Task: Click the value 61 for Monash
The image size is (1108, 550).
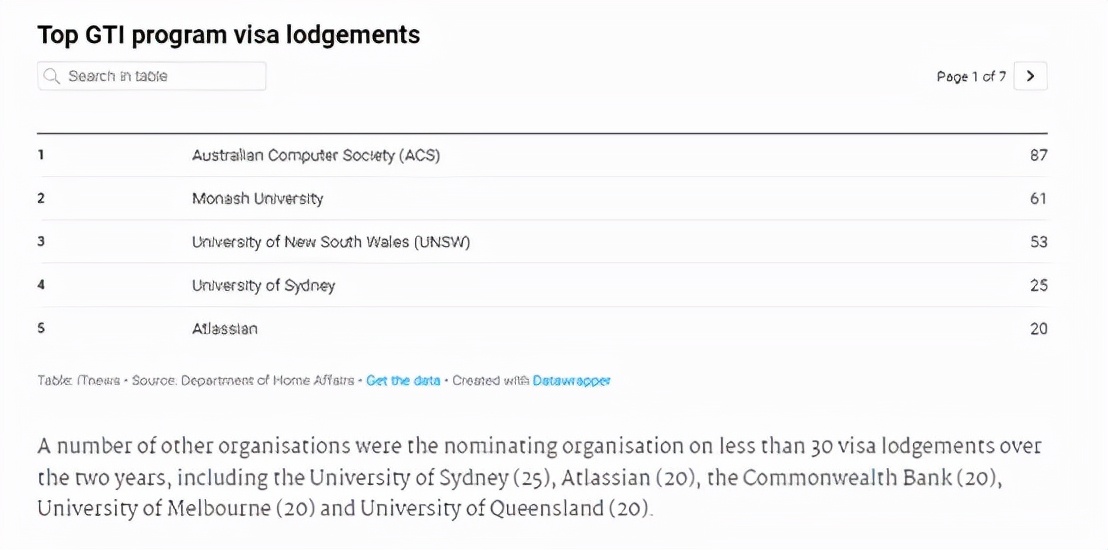Action: click(1038, 199)
